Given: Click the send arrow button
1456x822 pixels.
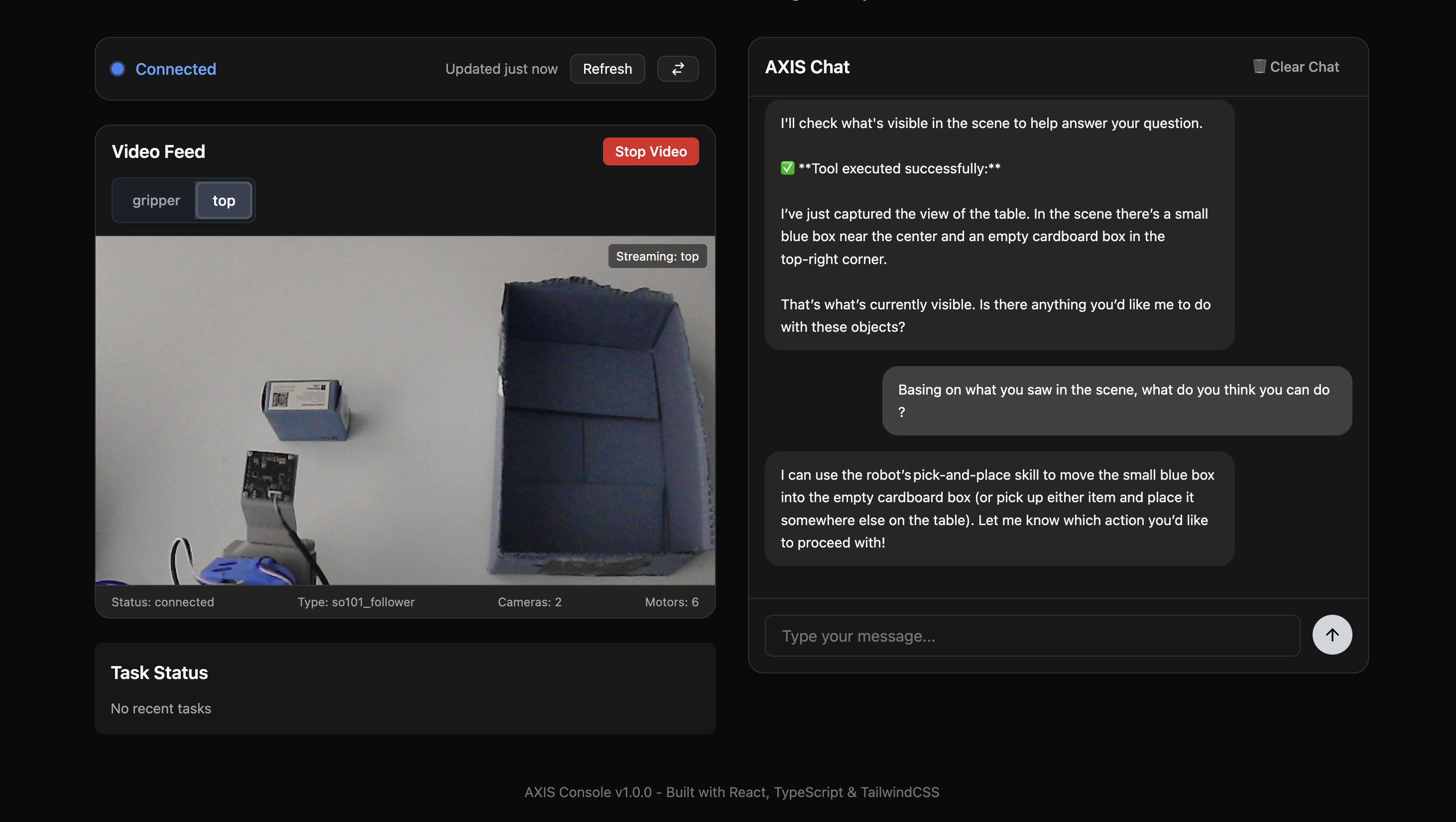Looking at the screenshot, I should [x=1332, y=634].
